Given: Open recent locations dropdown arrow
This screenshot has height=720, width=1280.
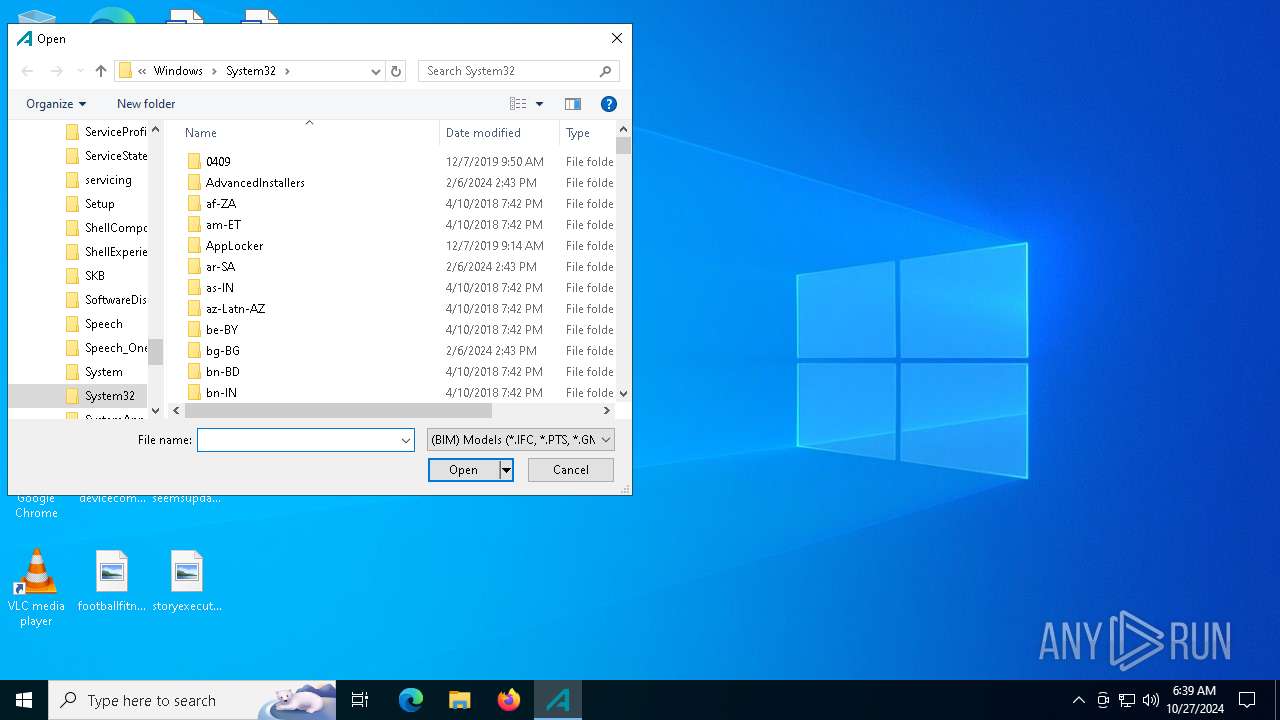Looking at the screenshot, I should pyautogui.click(x=80, y=71).
